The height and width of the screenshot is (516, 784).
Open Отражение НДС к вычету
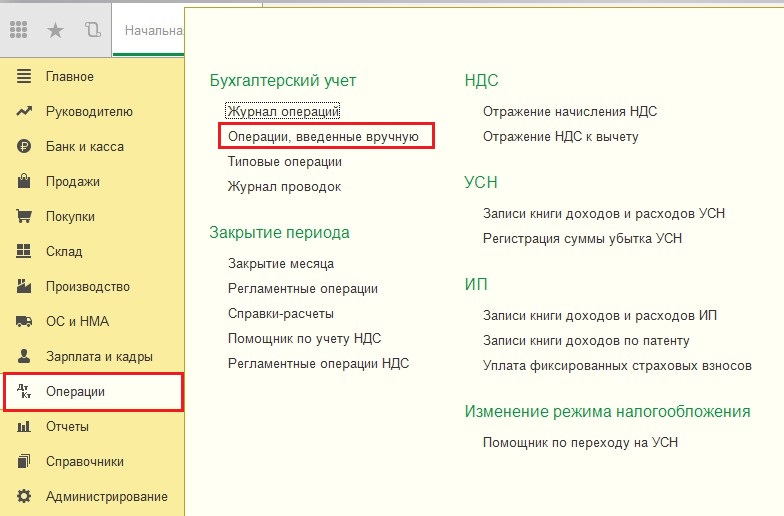(561, 136)
